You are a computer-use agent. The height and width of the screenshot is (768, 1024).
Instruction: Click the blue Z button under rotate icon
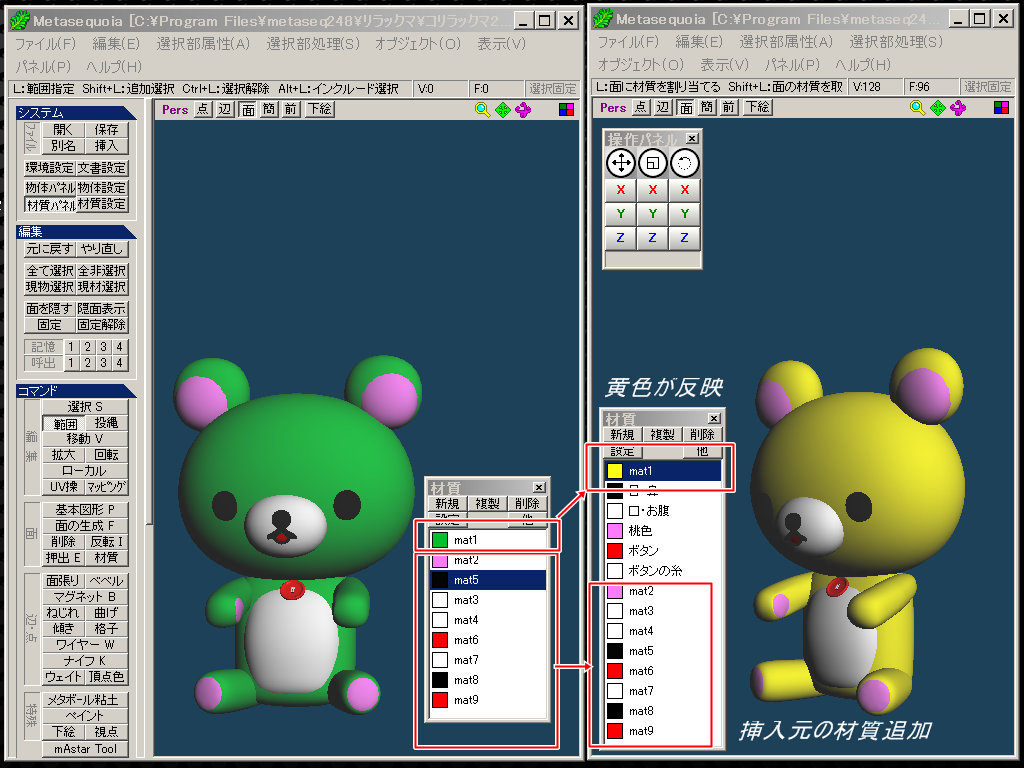684,238
